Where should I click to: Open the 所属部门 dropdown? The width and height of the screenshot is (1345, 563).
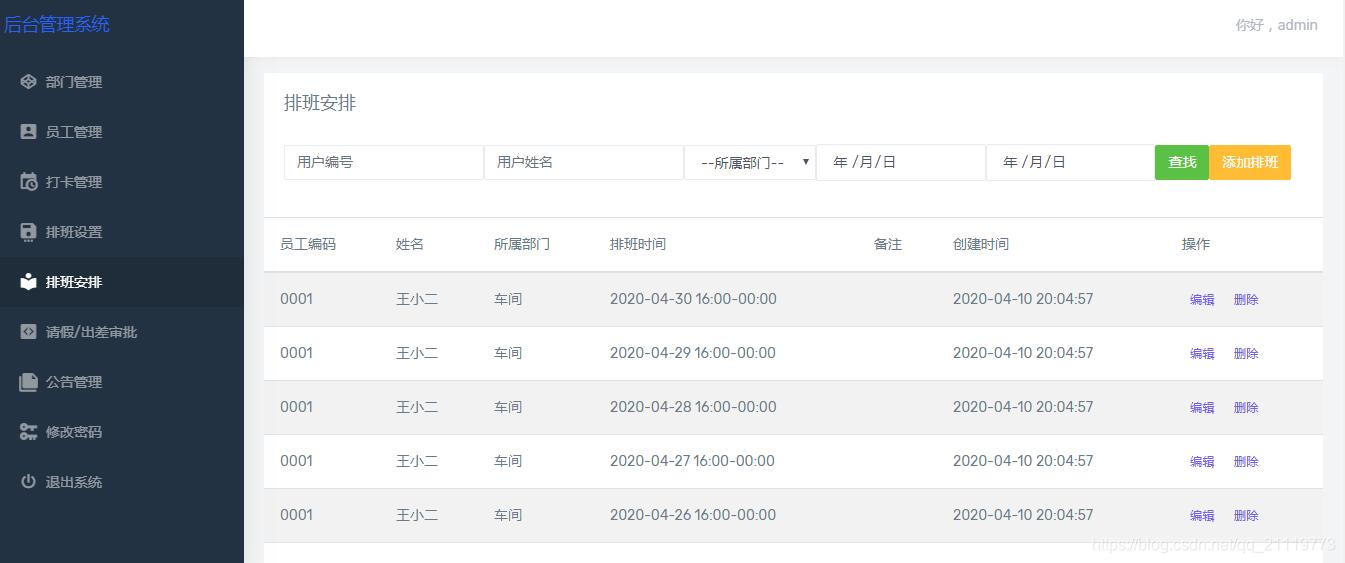click(x=750, y=162)
